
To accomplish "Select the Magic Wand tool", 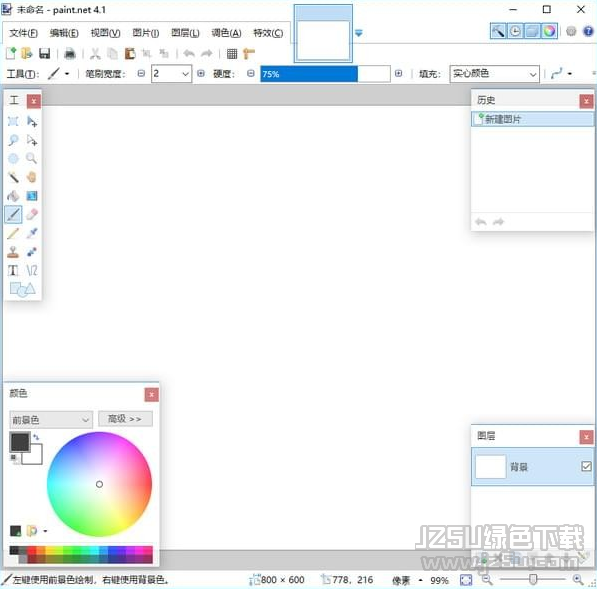I will 13,177.
